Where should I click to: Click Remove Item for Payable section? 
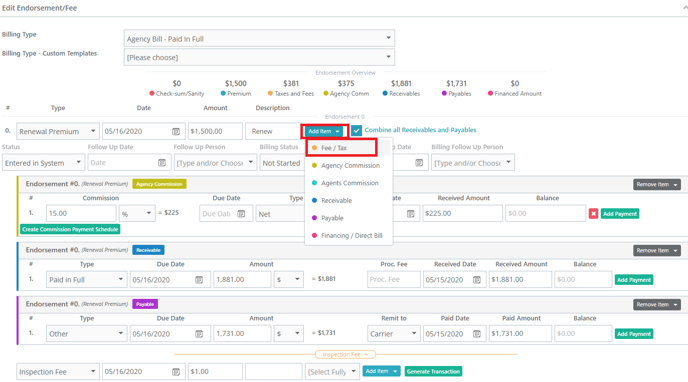click(657, 304)
